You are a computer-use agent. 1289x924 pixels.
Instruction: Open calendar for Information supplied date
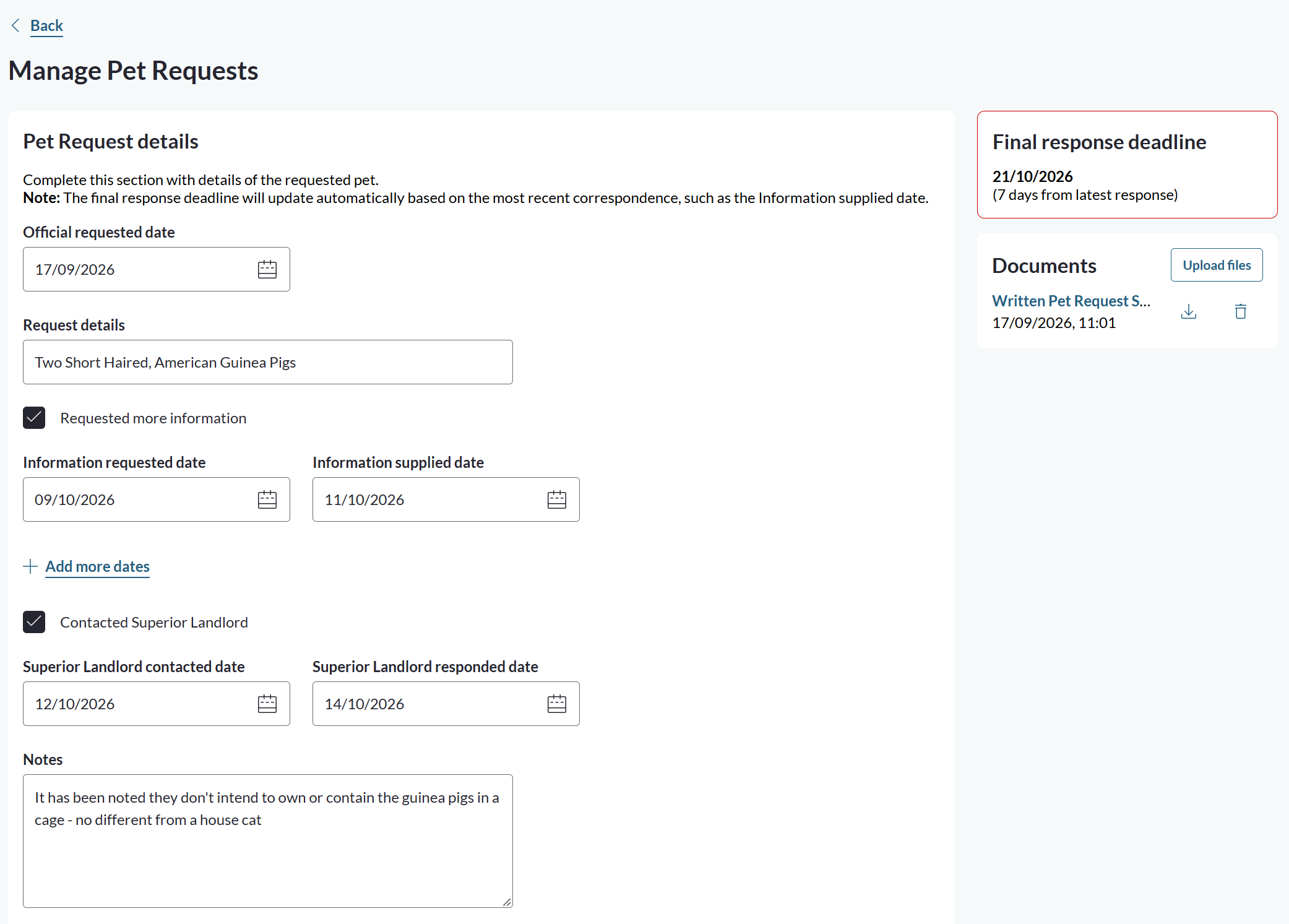(557, 499)
